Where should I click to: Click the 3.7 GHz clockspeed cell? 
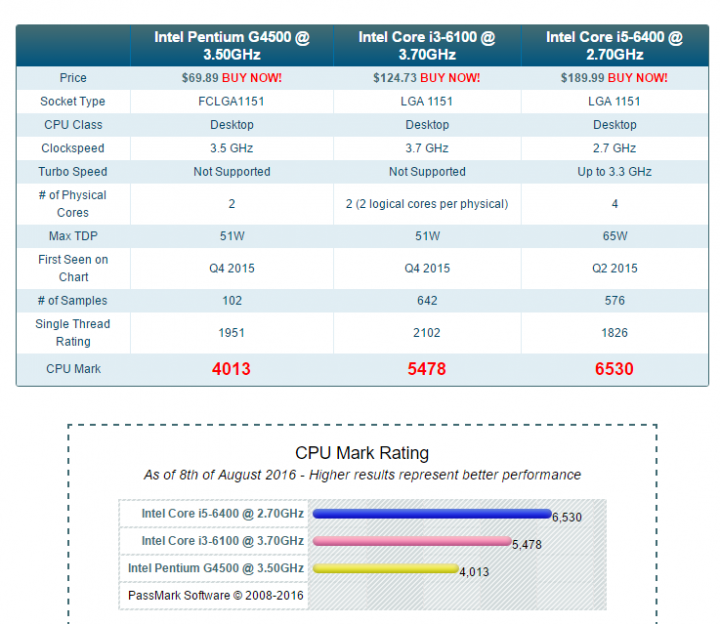(427, 148)
